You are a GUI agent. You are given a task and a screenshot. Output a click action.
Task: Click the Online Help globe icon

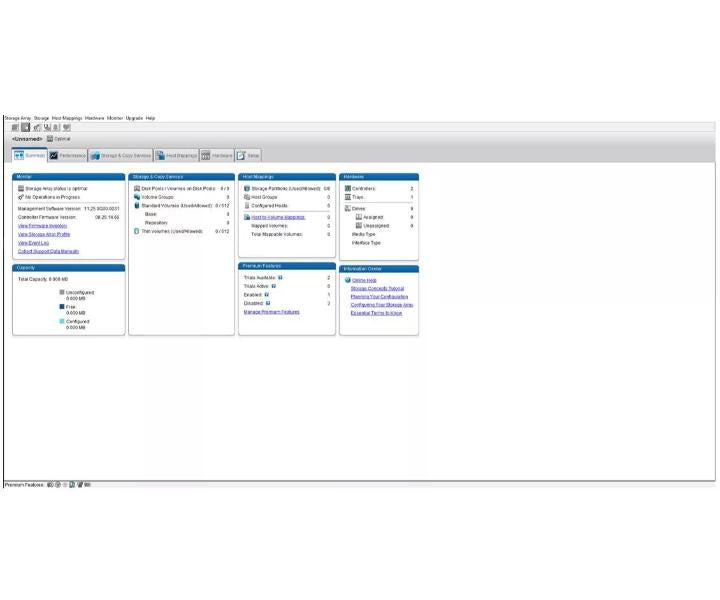pyautogui.click(x=347, y=280)
